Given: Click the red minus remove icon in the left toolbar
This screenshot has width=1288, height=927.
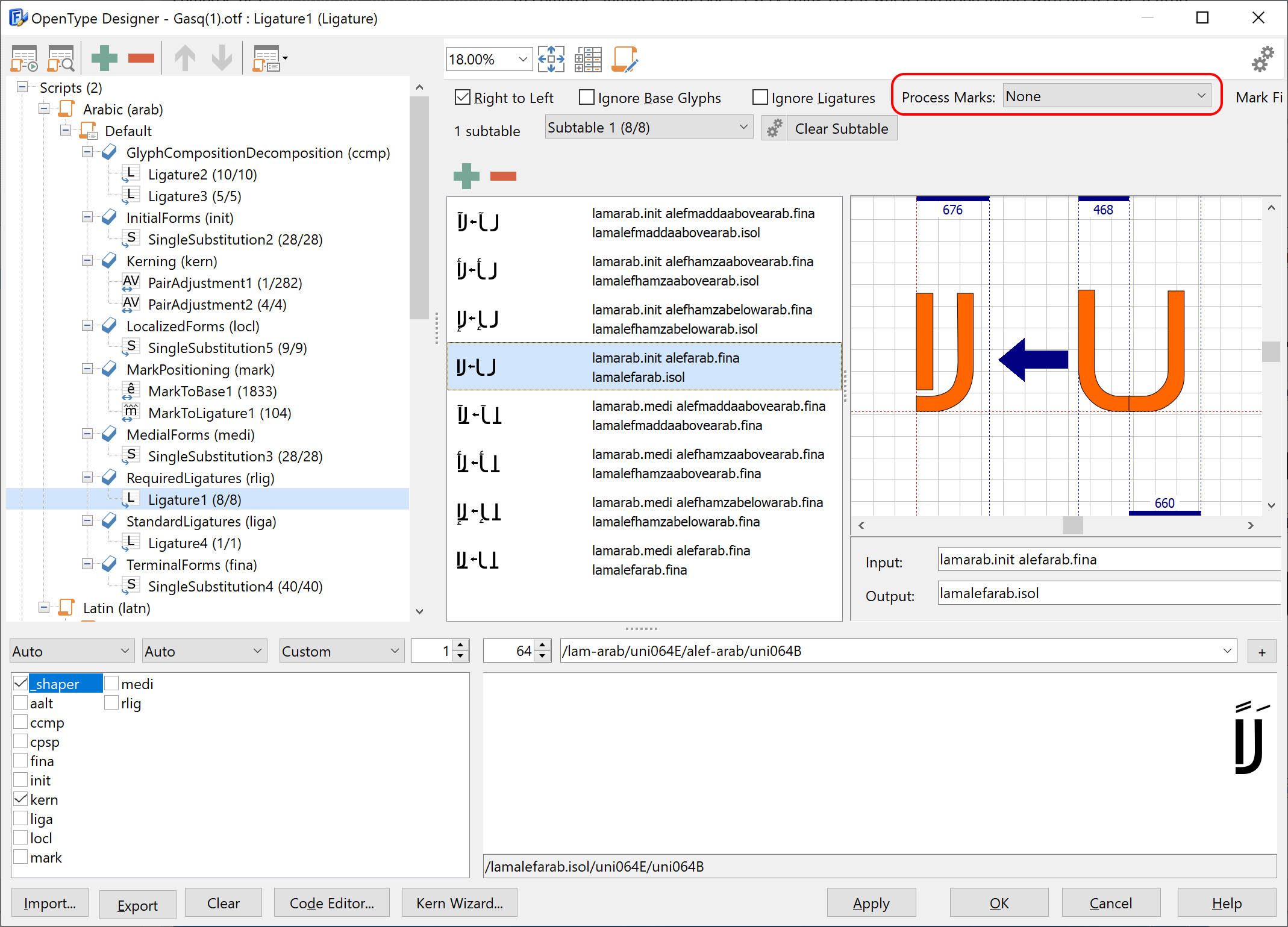Looking at the screenshot, I should click(142, 58).
